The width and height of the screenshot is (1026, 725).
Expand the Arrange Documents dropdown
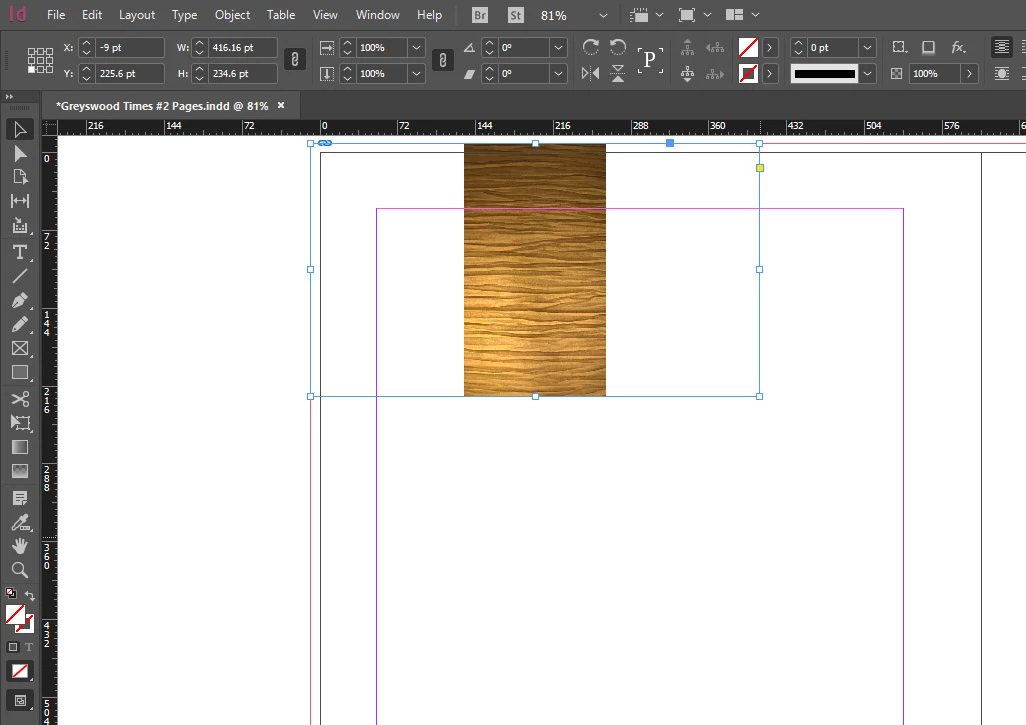coord(756,14)
